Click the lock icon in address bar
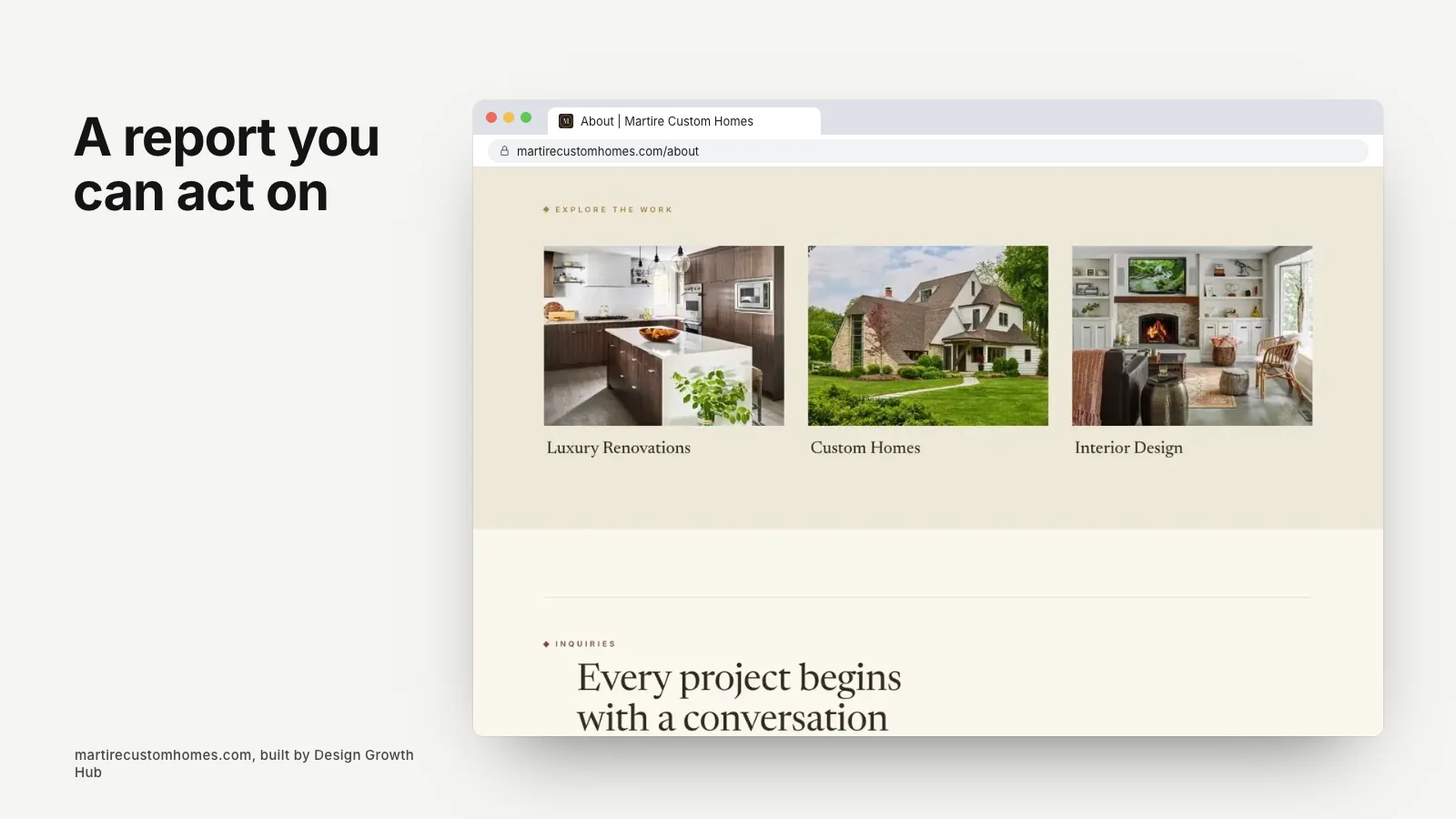The height and width of the screenshot is (819, 1456). (504, 151)
